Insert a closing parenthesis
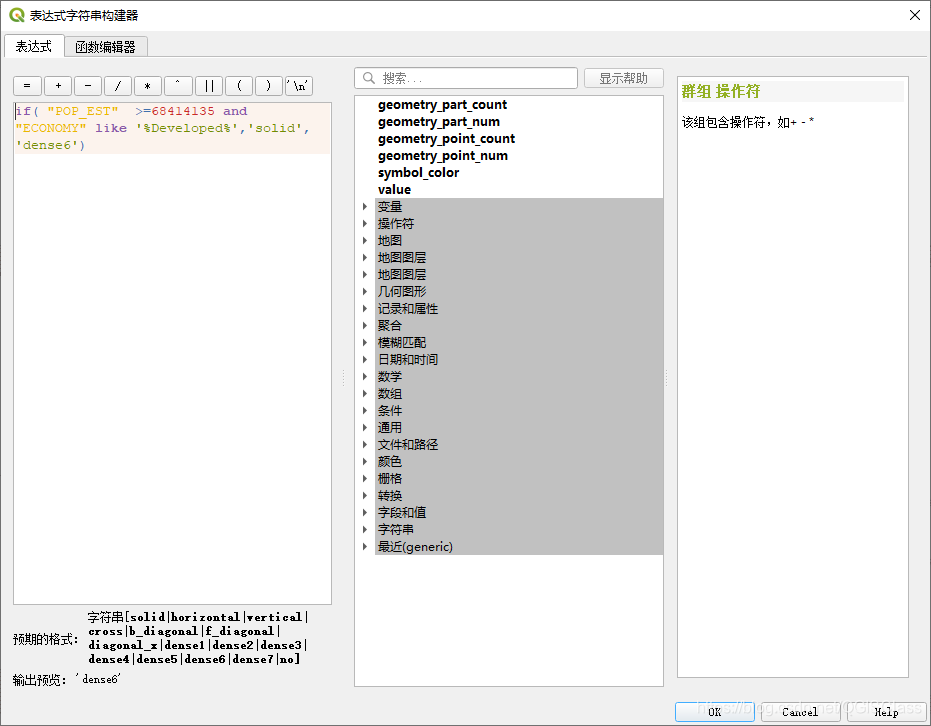Image resolution: width=931 pixels, height=726 pixels. 269,86
